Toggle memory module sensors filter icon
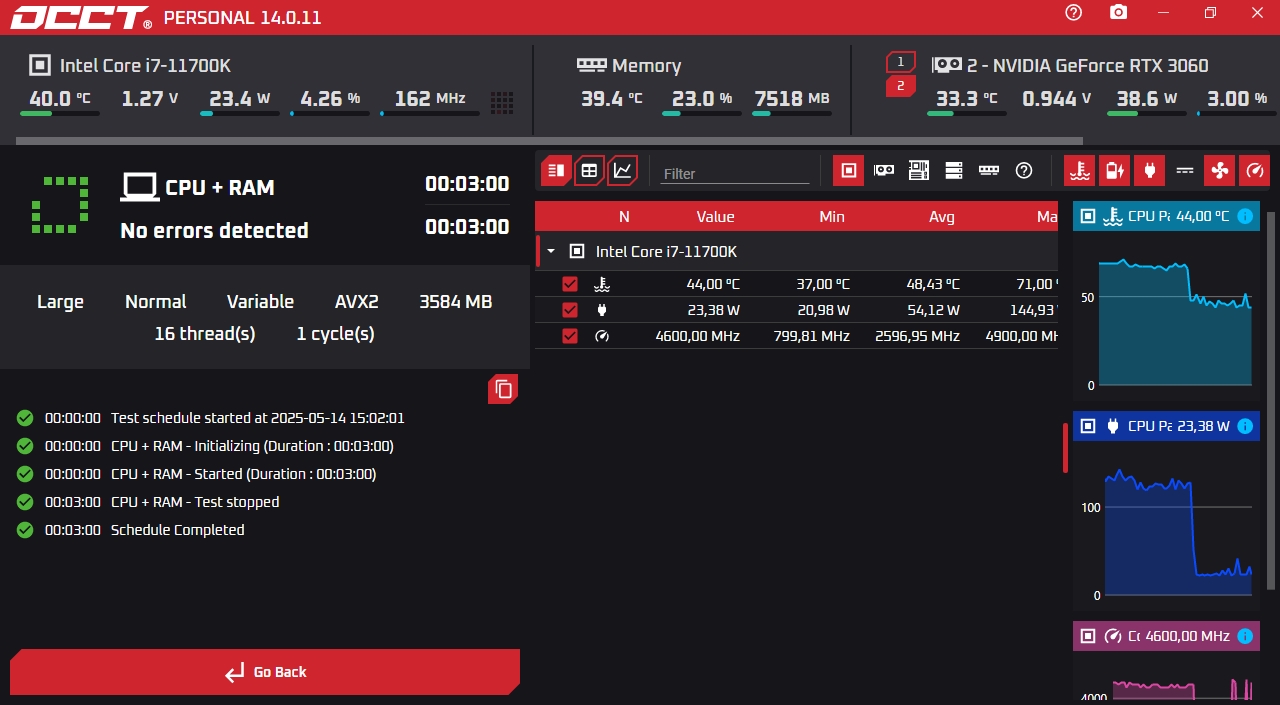 pyautogui.click(x=989, y=171)
